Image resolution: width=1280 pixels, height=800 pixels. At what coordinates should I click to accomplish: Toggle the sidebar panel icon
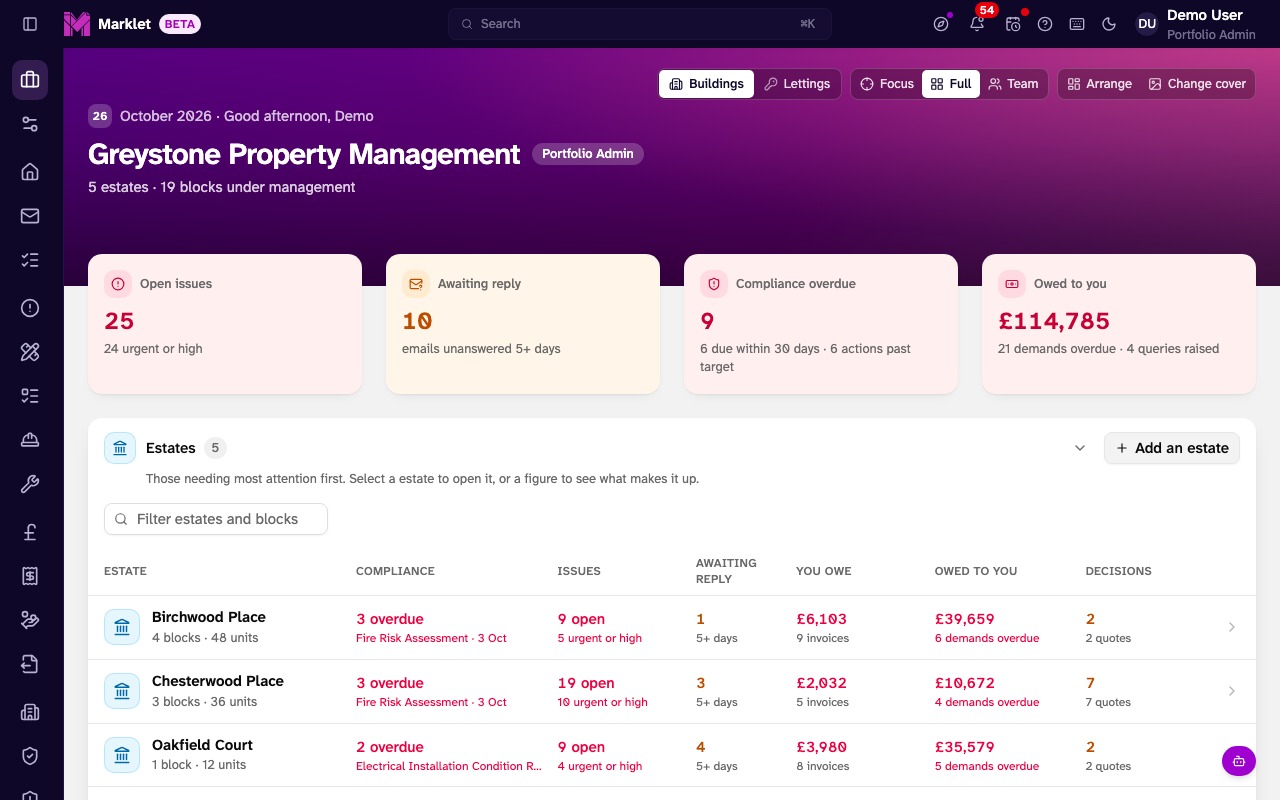[30, 24]
